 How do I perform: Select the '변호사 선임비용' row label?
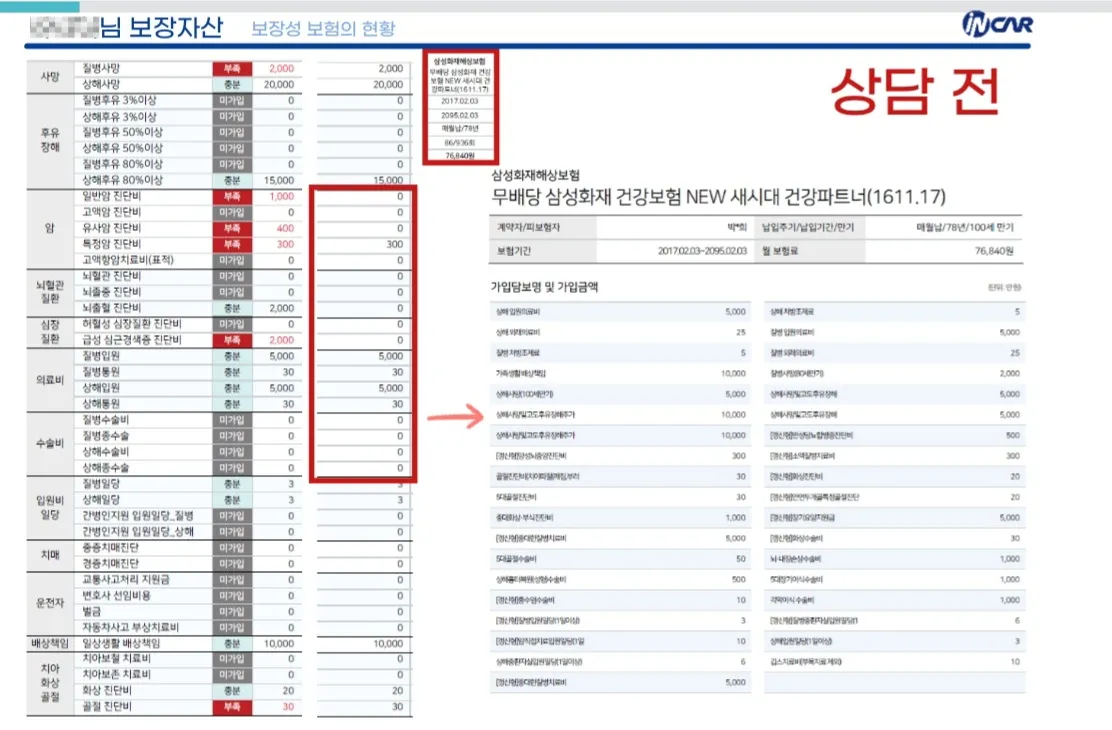(116, 595)
